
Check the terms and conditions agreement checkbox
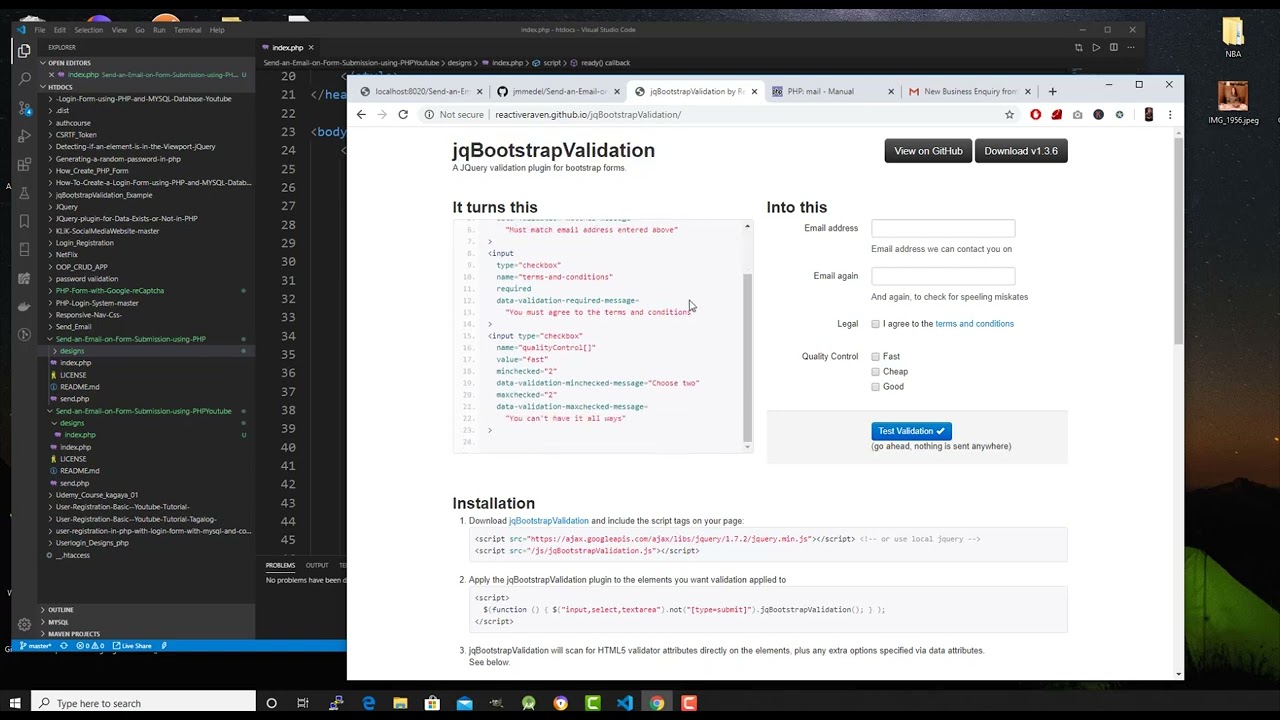[x=875, y=324]
